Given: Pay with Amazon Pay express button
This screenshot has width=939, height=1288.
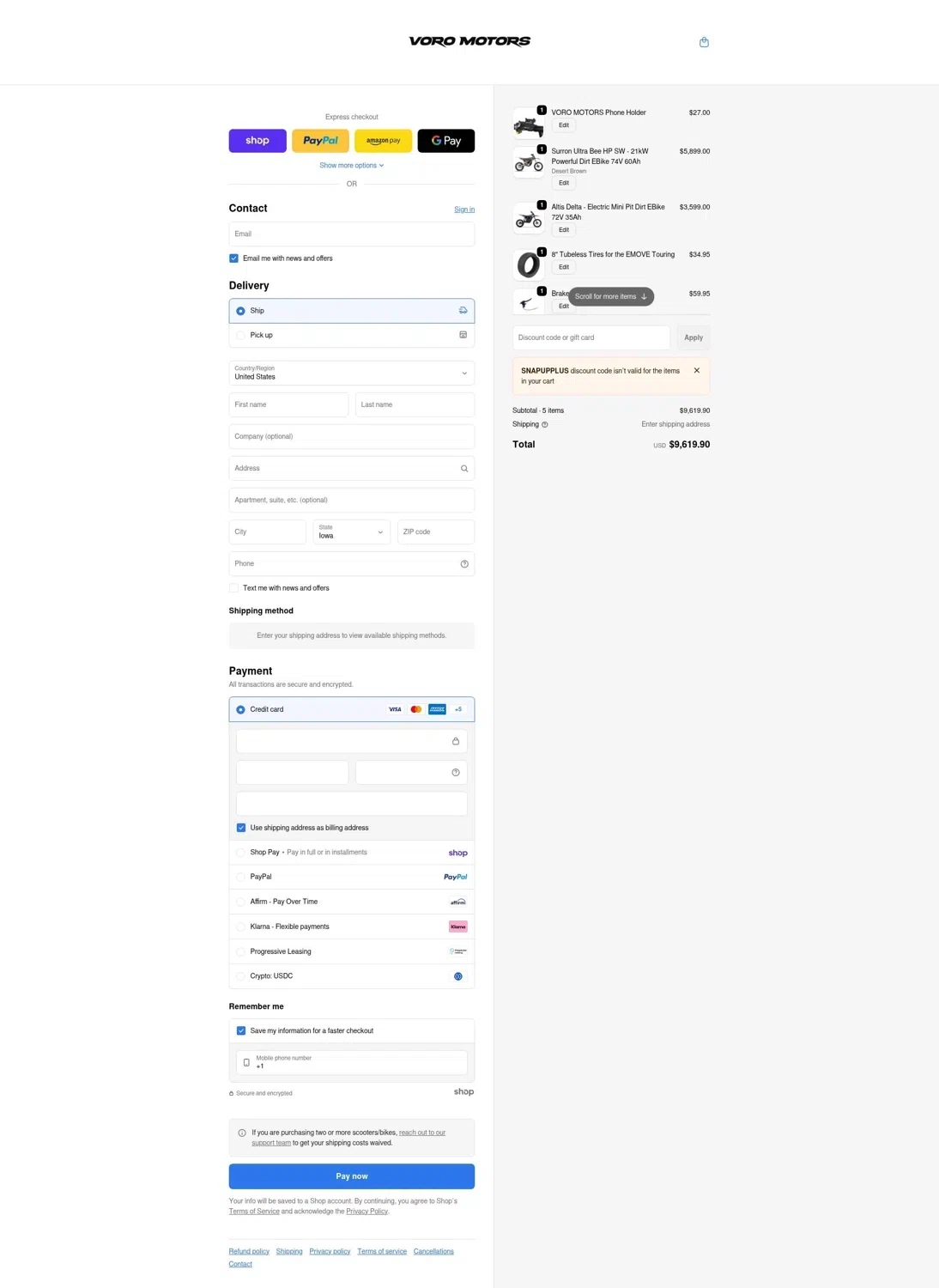Looking at the screenshot, I should [383, 141].
